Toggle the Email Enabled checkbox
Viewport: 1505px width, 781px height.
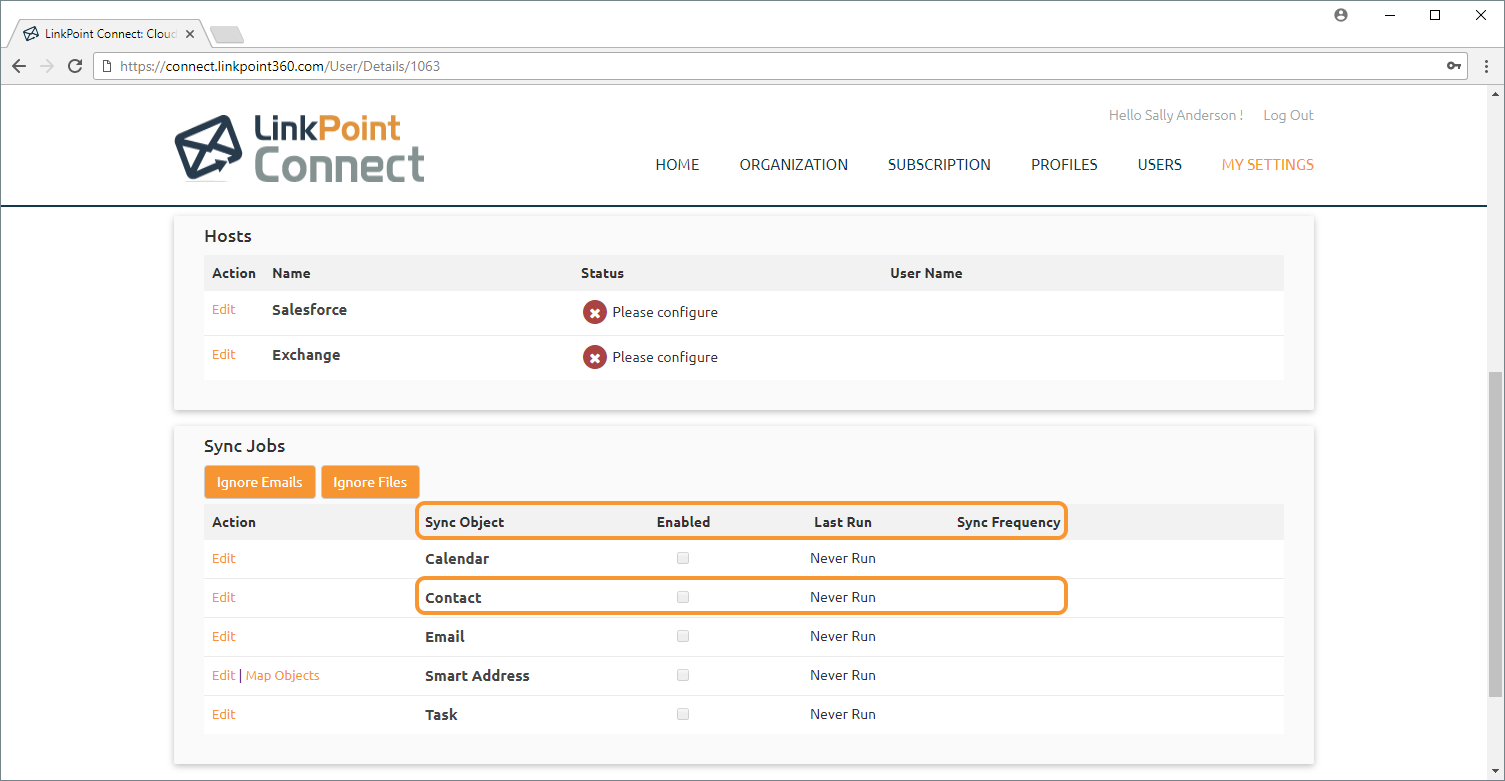[x=683, y=636]
